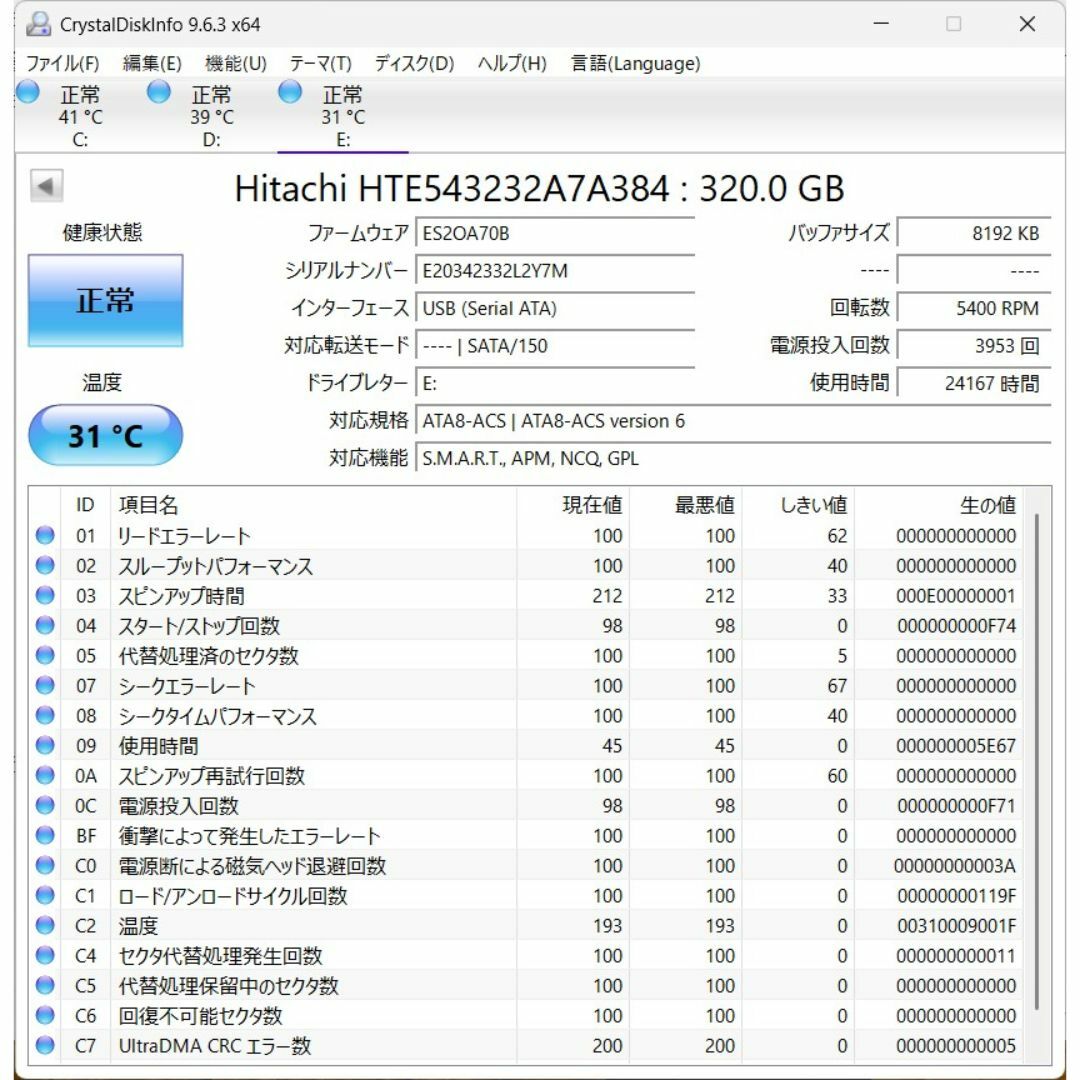Click the power-on hours value 24167 時間

point(974,383)
